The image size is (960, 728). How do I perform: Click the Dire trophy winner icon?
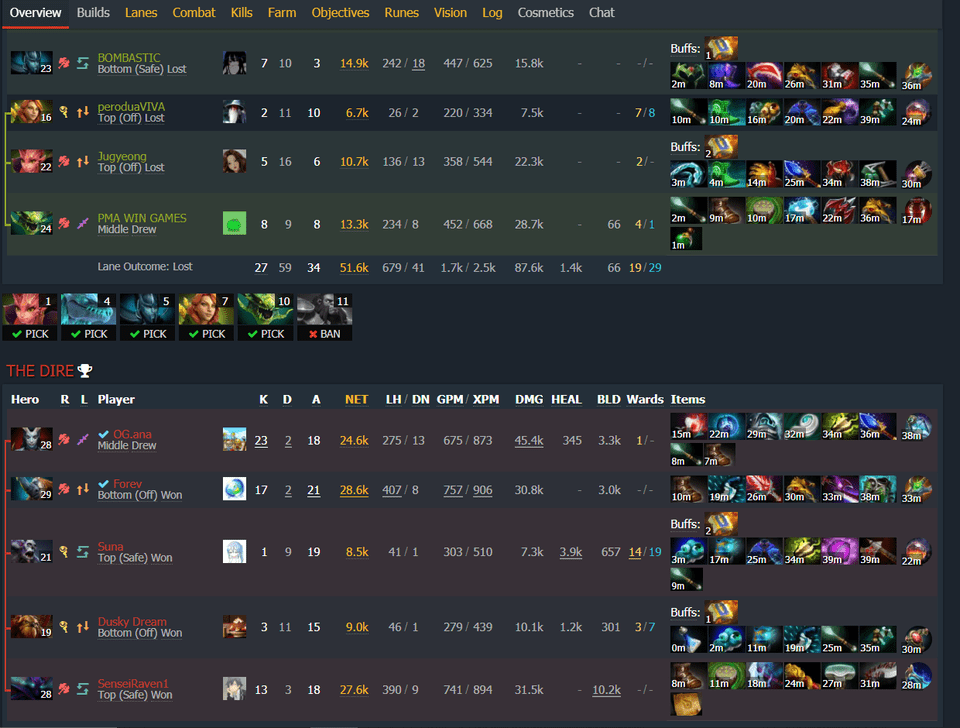click(x=85, y=371)
